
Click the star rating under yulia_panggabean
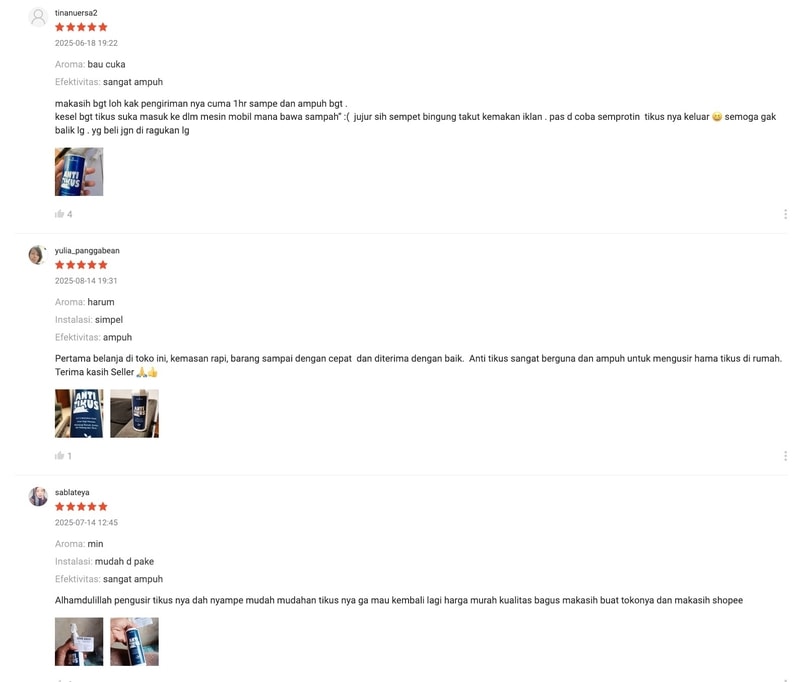[81, 265]
